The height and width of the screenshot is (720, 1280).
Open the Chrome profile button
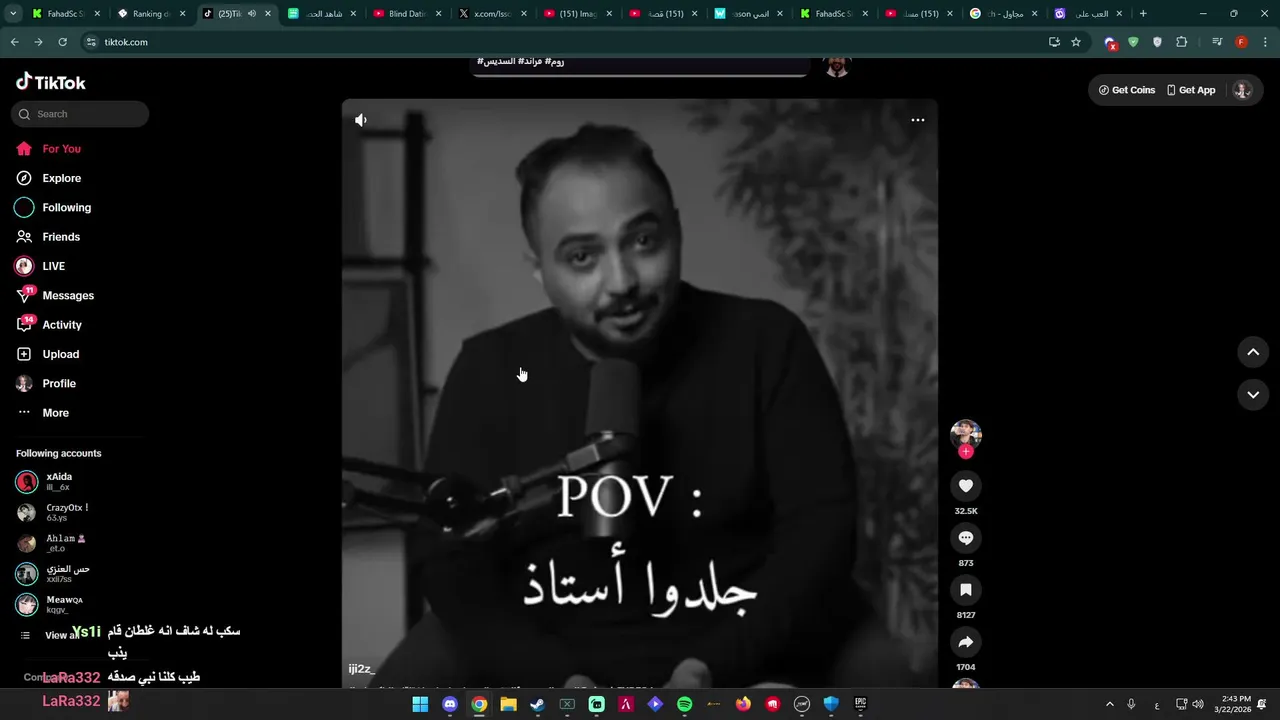point(1241,42)
